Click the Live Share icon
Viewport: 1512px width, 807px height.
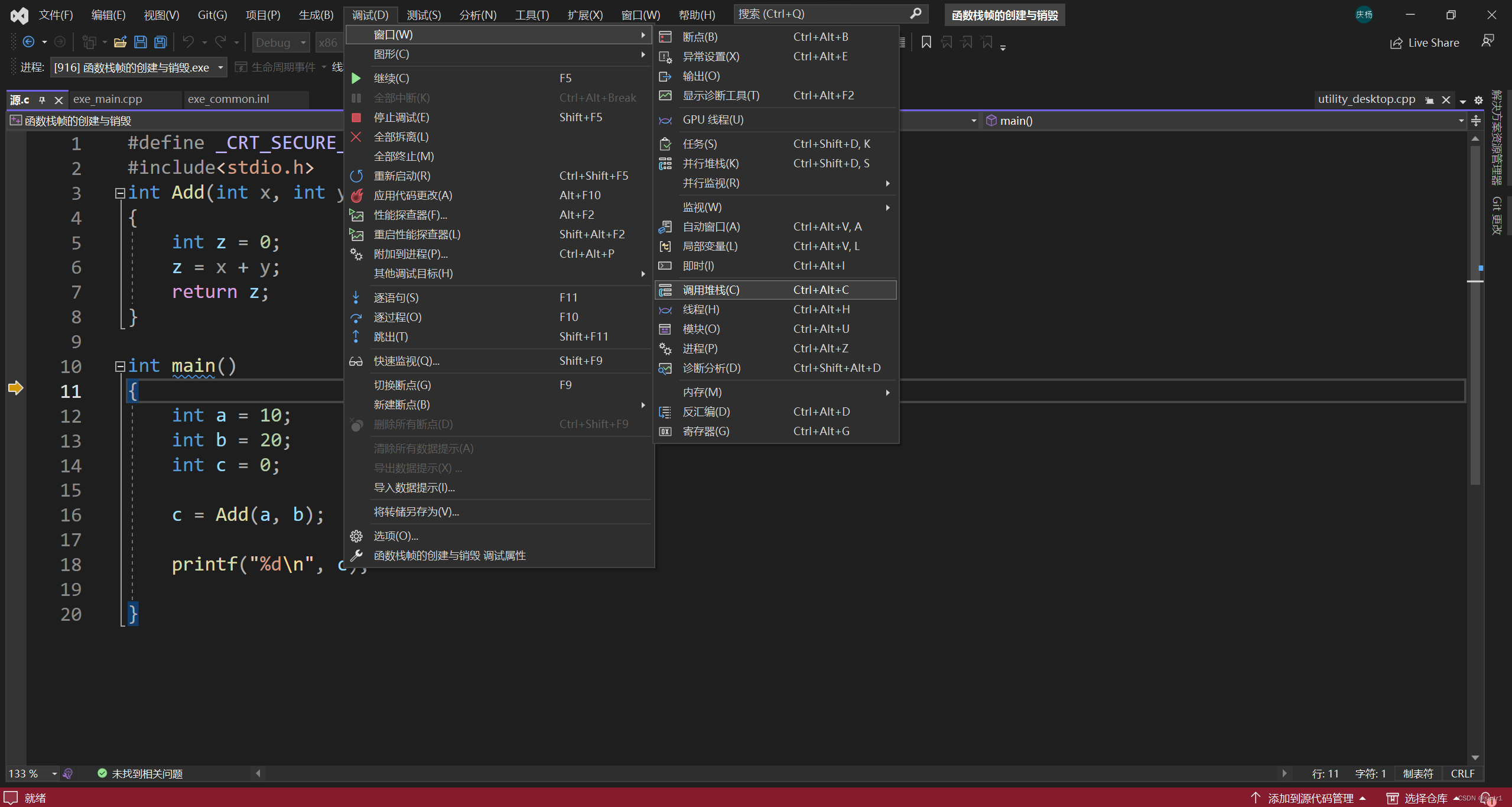(1396, 43)
